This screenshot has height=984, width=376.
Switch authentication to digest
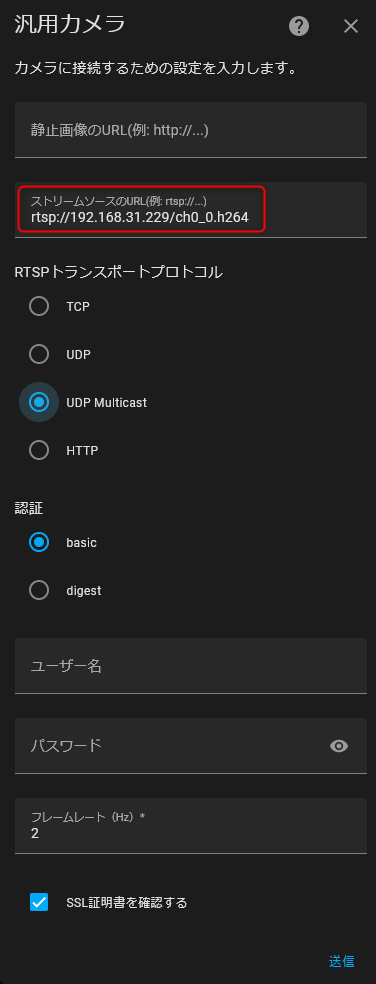pos(39,591)
